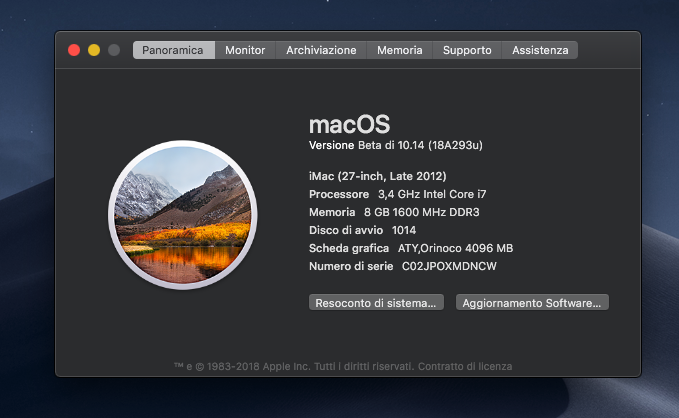The width and height of the screenshot is (679, 418).
Task: Click processor value 3,4 GHz Intel Core i7
Action: [432, 194]
